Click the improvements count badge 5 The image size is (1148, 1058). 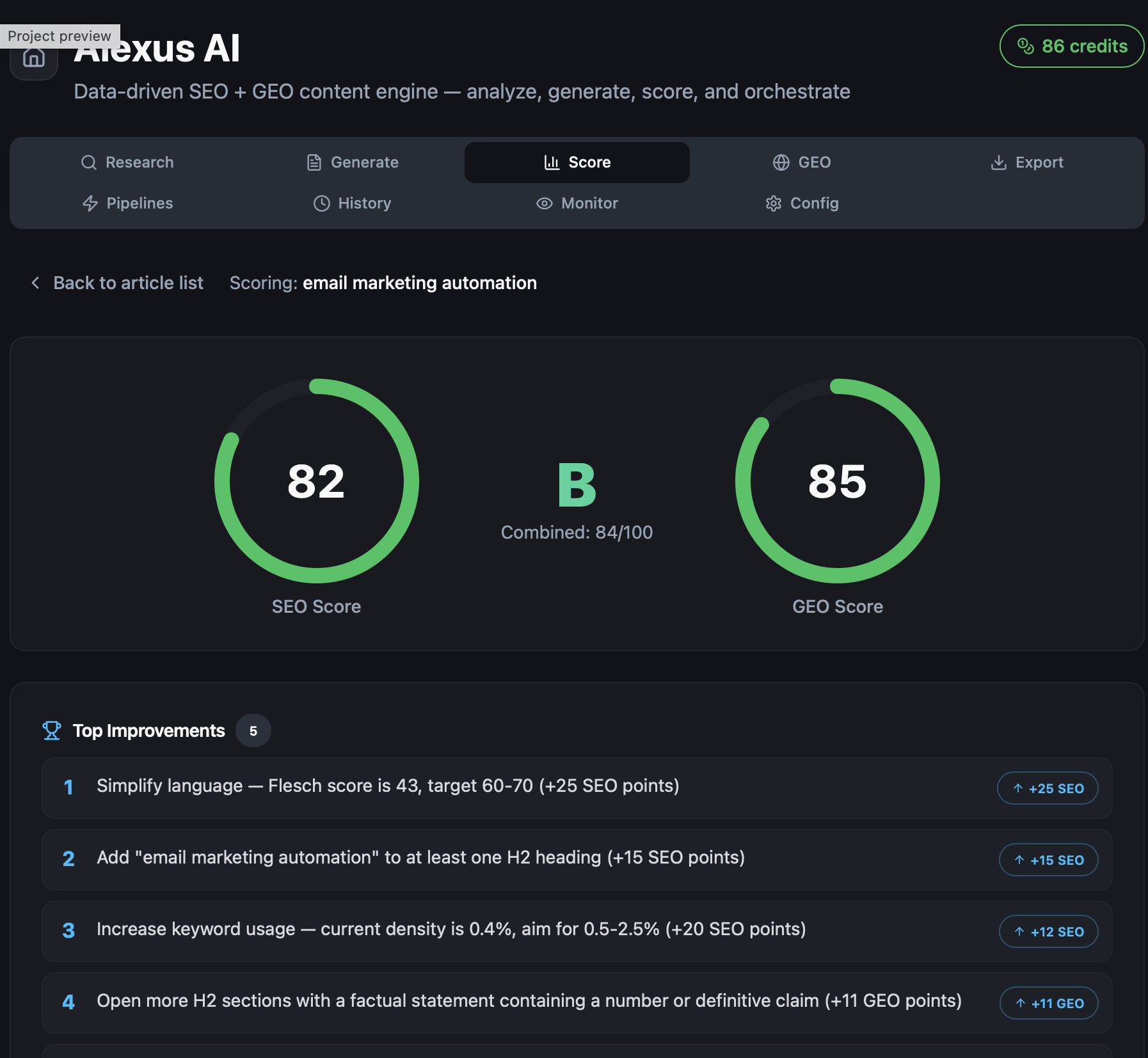click(253, 730)
